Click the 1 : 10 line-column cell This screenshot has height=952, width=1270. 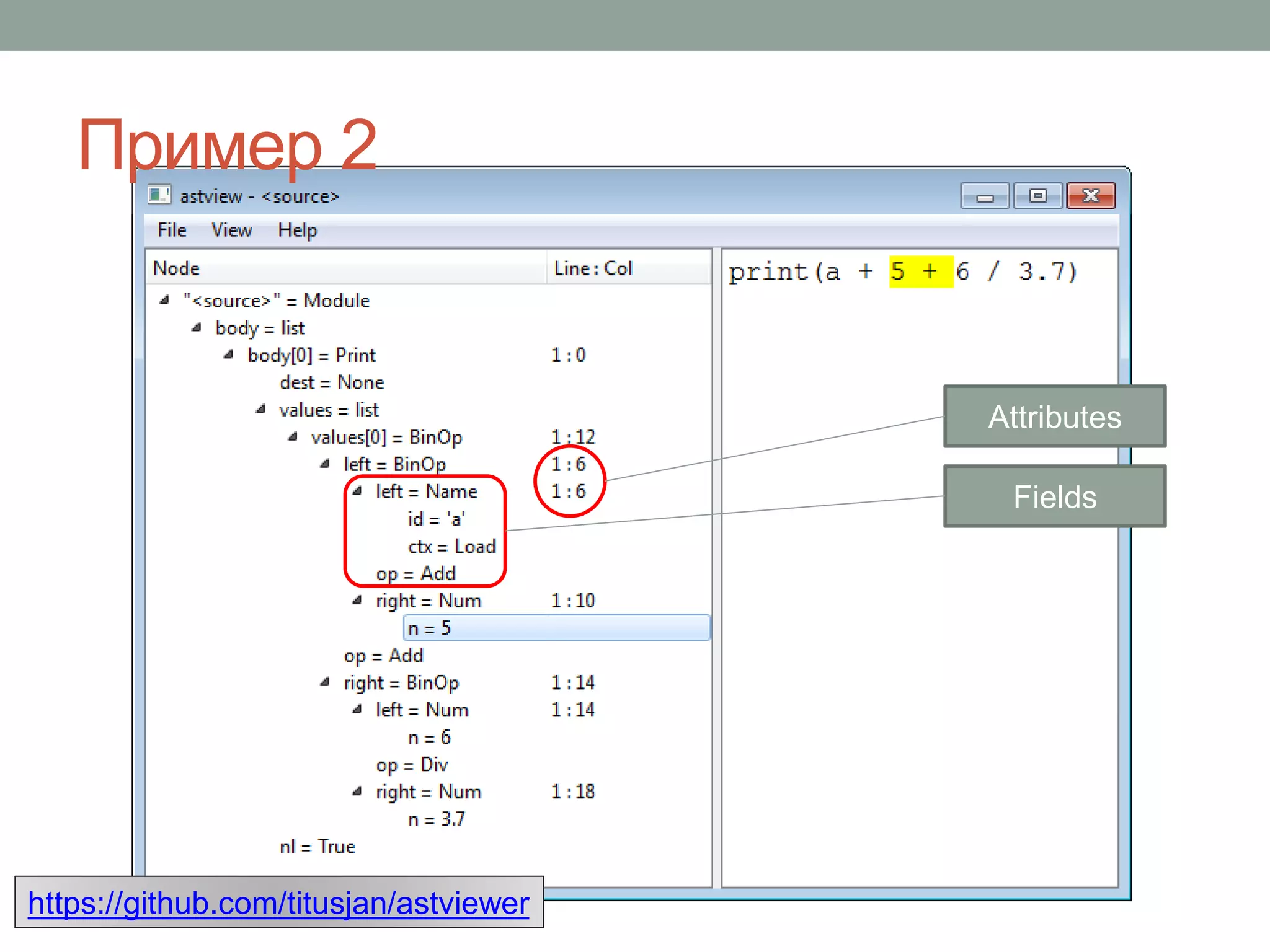(573, 601)
